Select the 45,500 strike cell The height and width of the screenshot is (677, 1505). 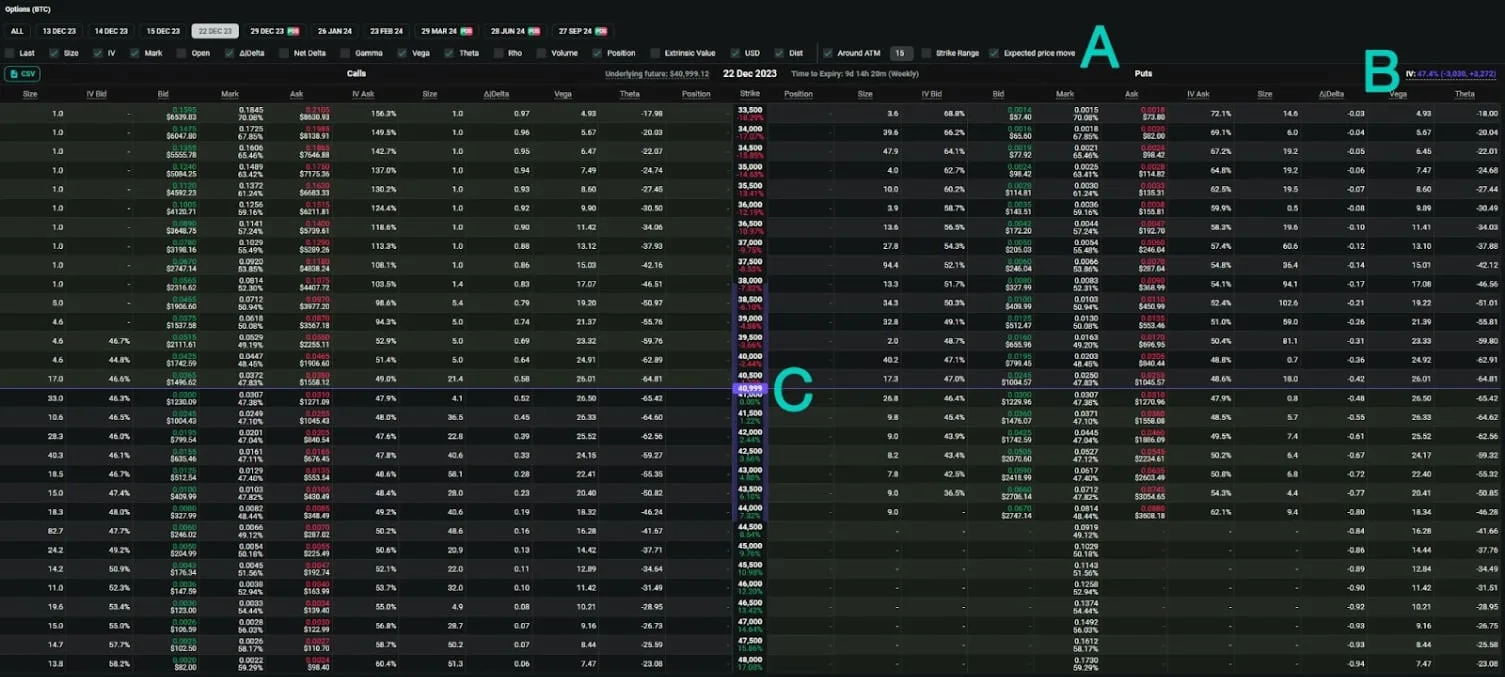pos(750,569)
